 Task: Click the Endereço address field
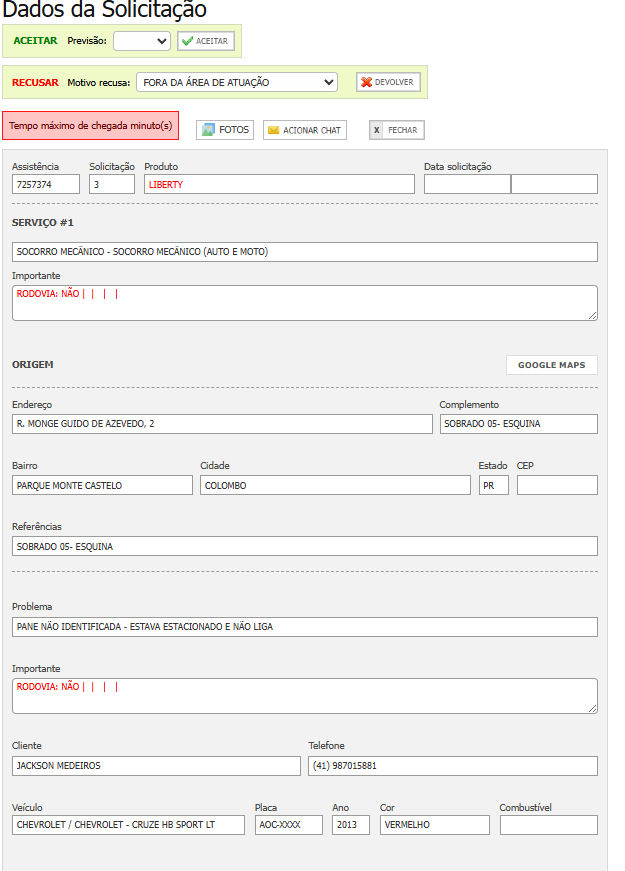pyautogui.click(x=222, y=424)
